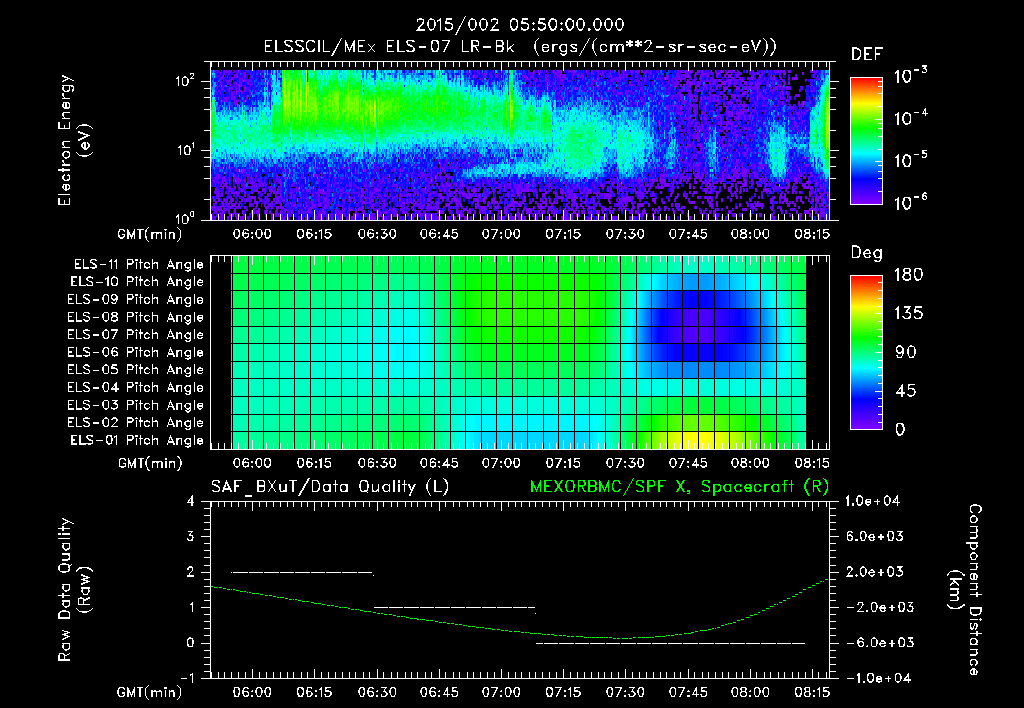Screen dimensions: 1024x708
Task: Click the 'Deg' color bar label
Action: (866, 253)
